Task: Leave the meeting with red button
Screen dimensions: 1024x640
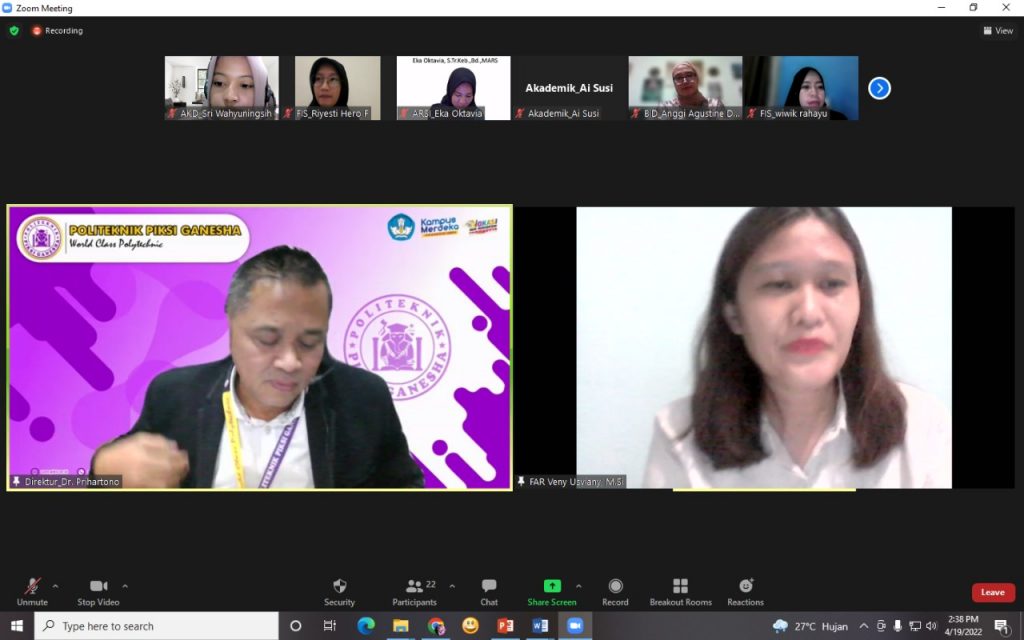Action: pyautogui.click(x=993, y=592)
